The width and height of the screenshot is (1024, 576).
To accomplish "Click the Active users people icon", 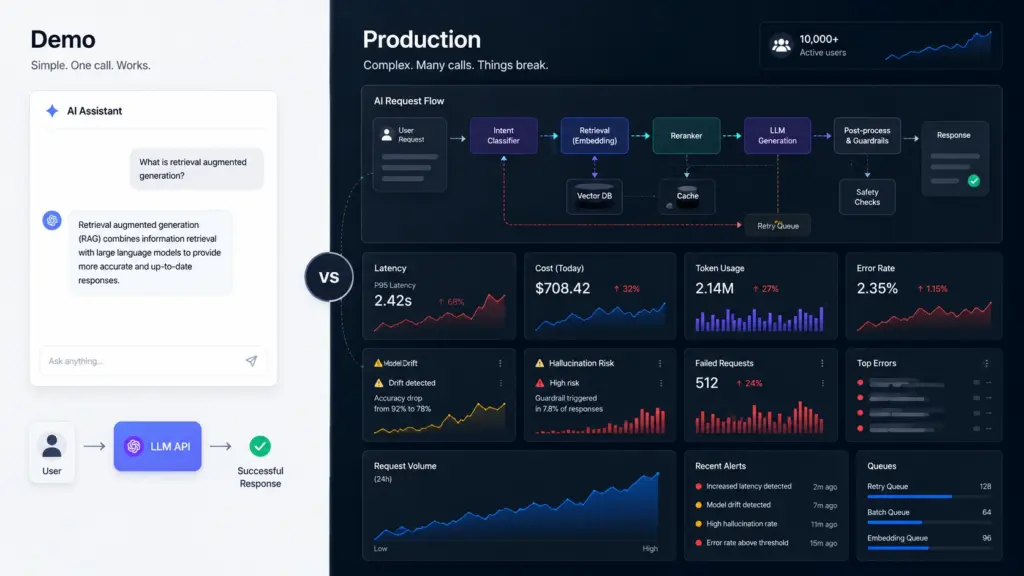I will coord(781,45).
